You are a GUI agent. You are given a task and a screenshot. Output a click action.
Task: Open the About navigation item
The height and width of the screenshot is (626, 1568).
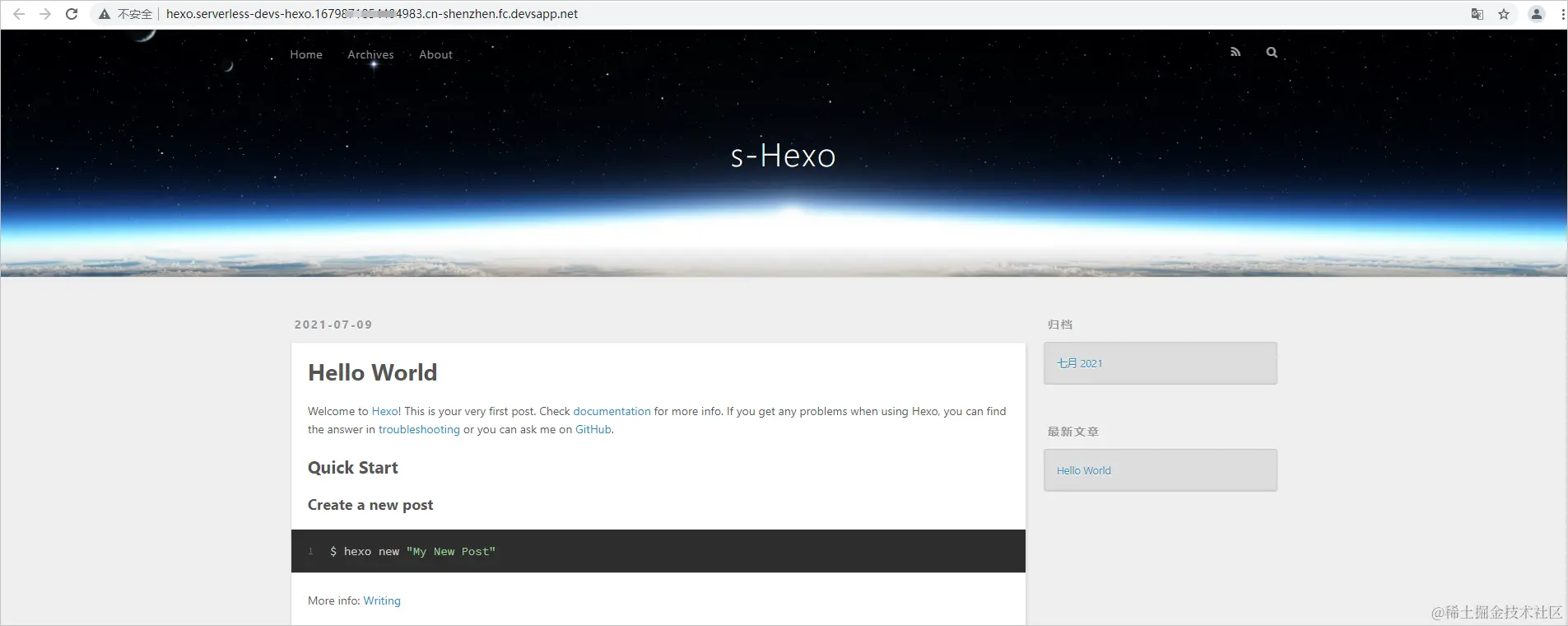435,54
